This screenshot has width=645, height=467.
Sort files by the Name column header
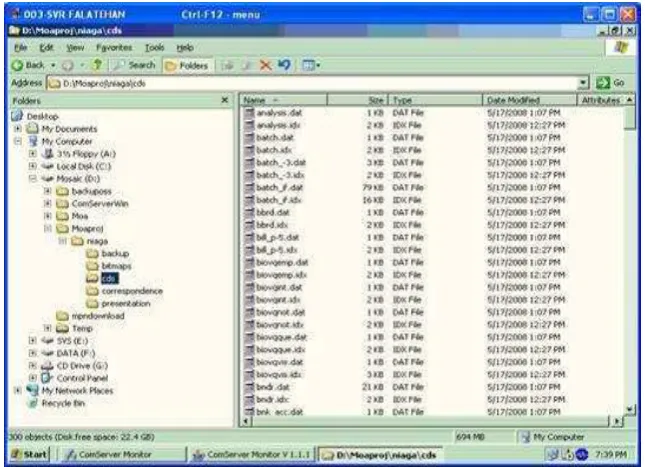tap(283, 100)
